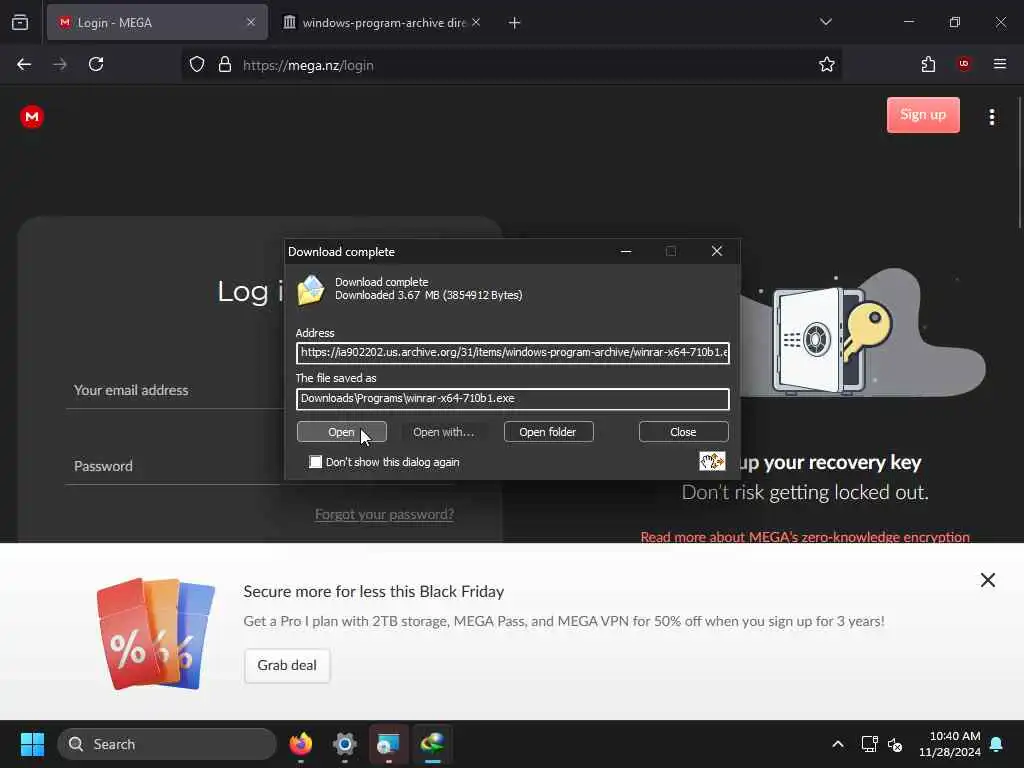Click the taskbar Search box
The height and width of the screenshot is (768, 1024).
167,744
